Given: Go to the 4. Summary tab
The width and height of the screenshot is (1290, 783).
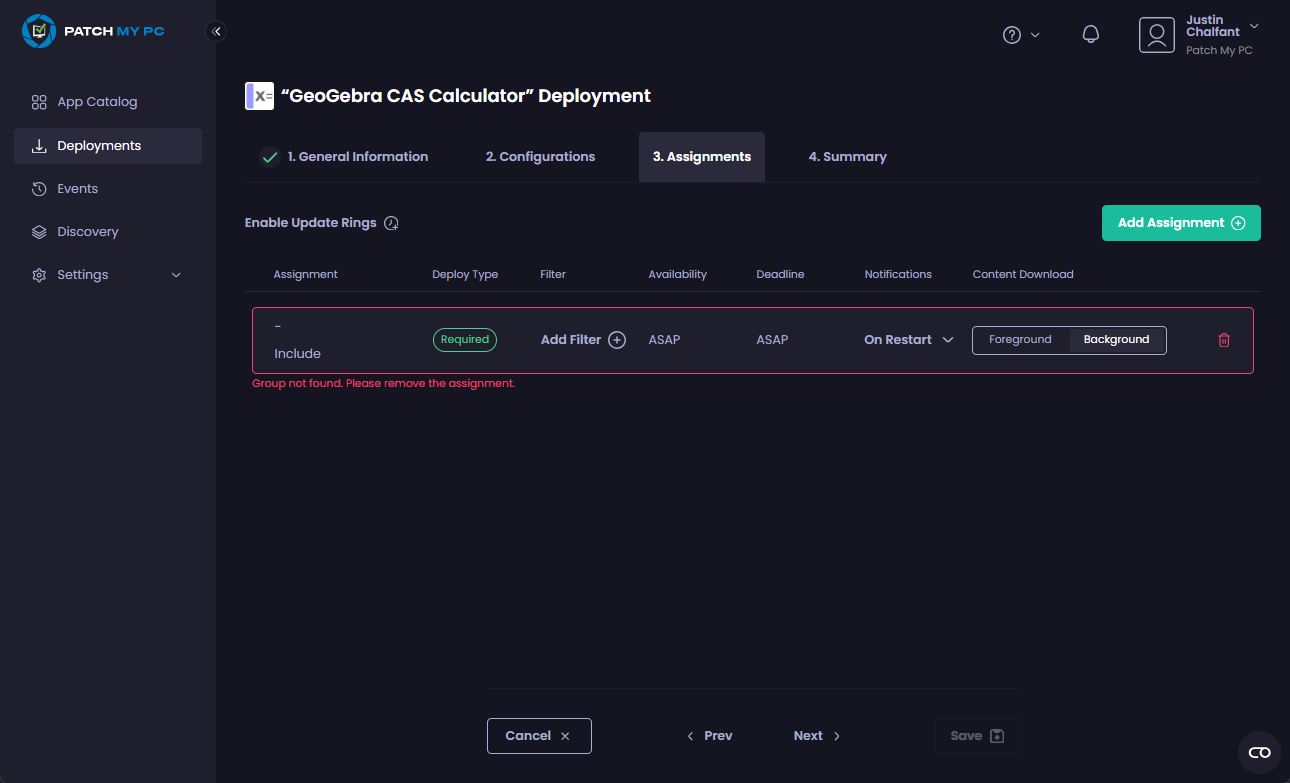Looking at the screenshot, I should [847, 157].
